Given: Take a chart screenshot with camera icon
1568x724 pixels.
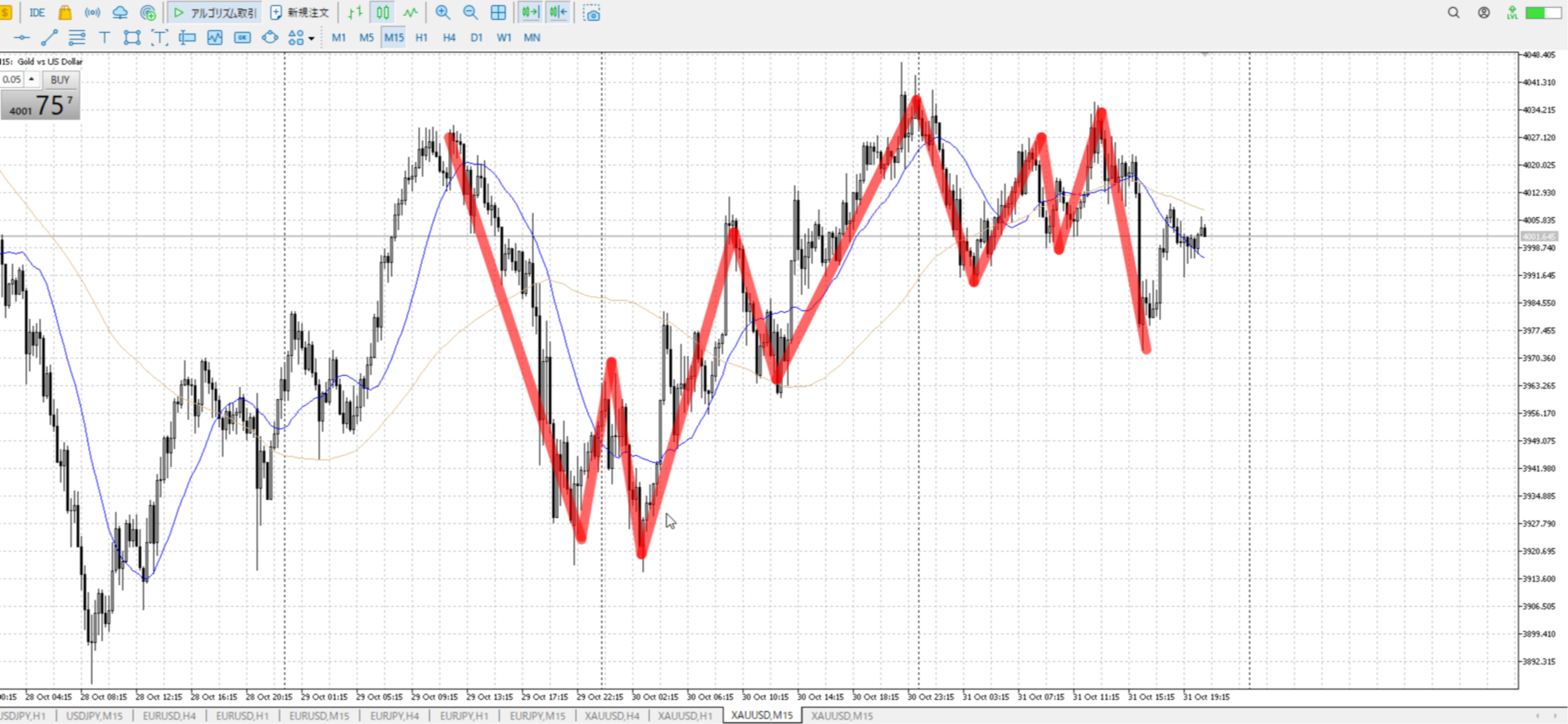Looking at the screenshot, I should [x=592, y=13].
